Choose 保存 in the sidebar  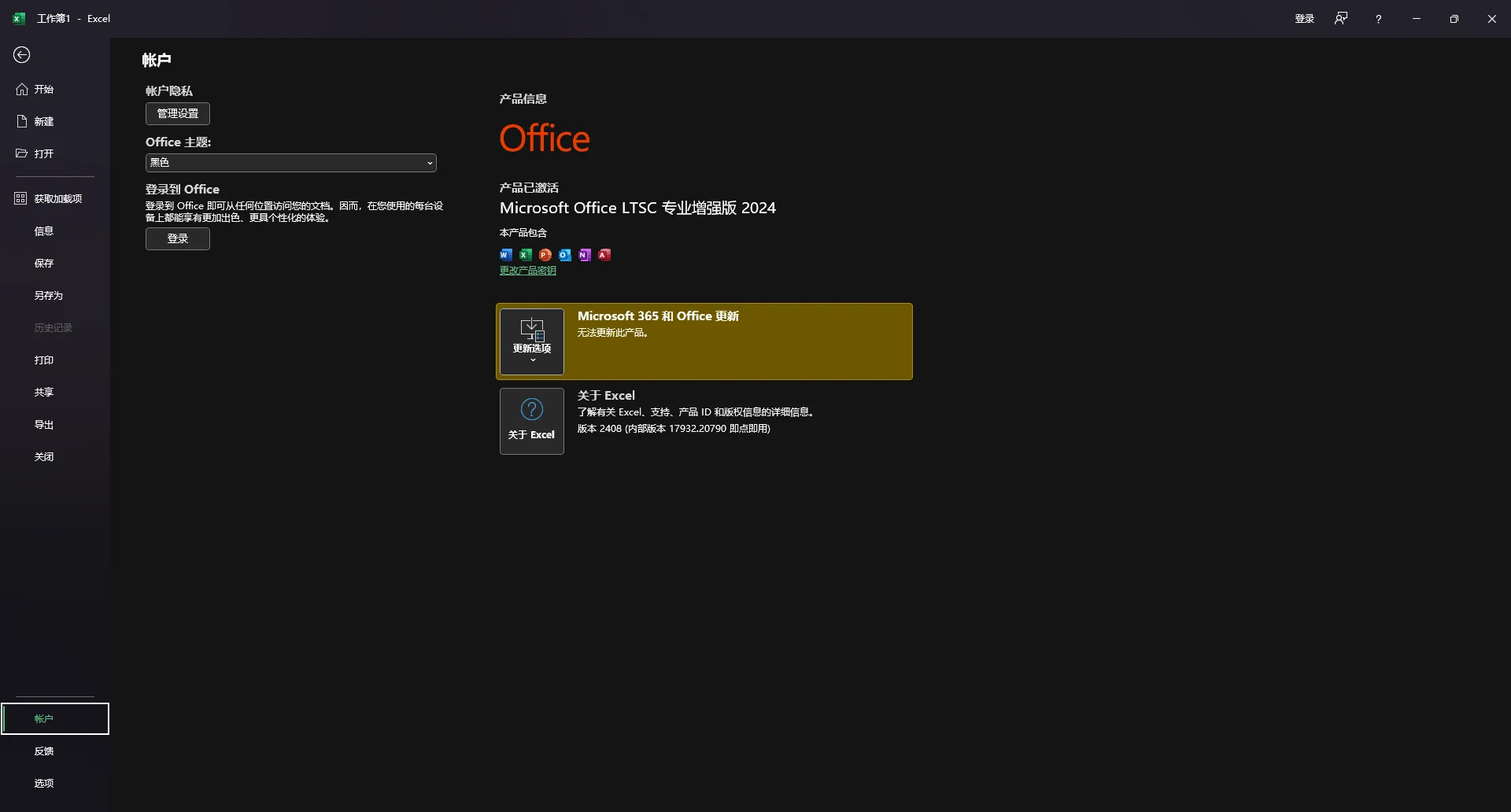tap(55, 263)
